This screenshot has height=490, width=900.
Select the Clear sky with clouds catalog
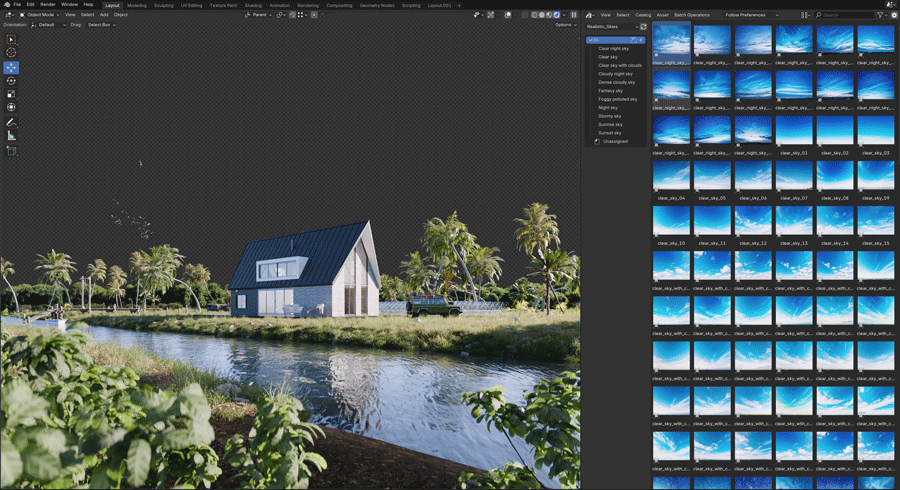[x=620, y=65]
